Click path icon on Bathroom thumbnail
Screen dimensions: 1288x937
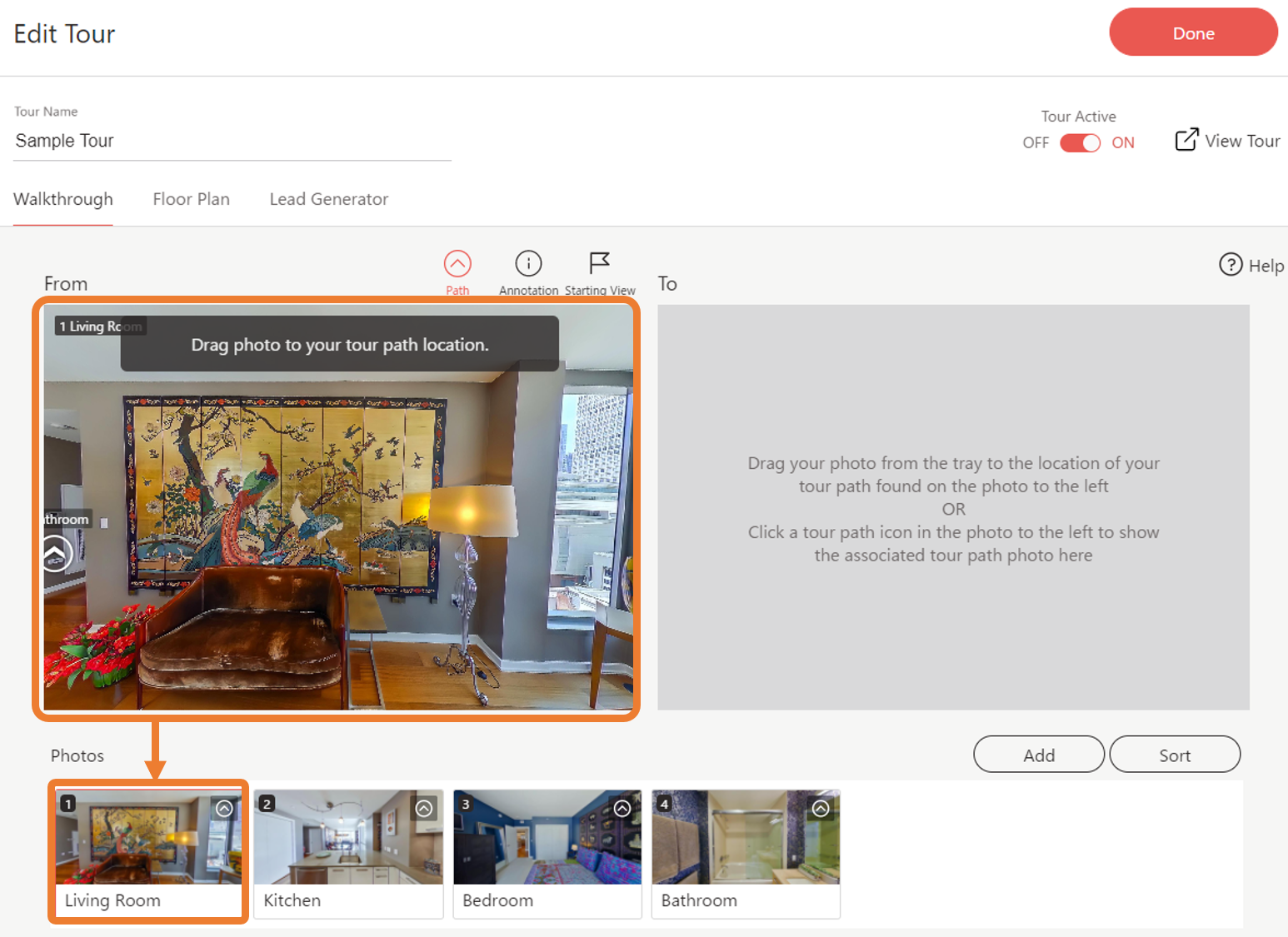[x=821, y=808]
